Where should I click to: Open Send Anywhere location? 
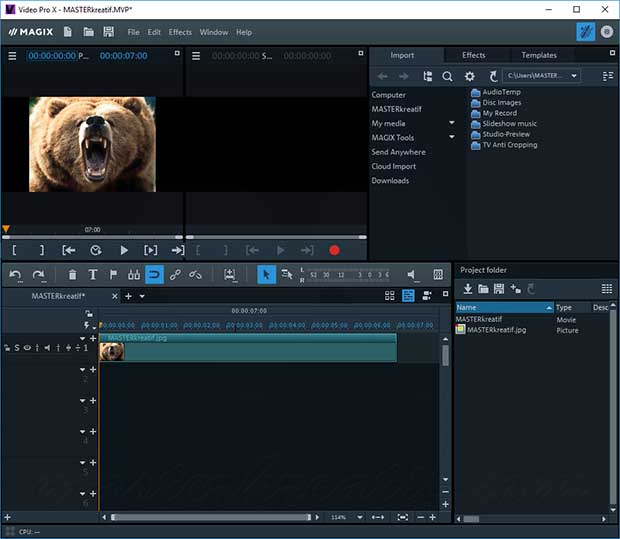coord(398,152)
